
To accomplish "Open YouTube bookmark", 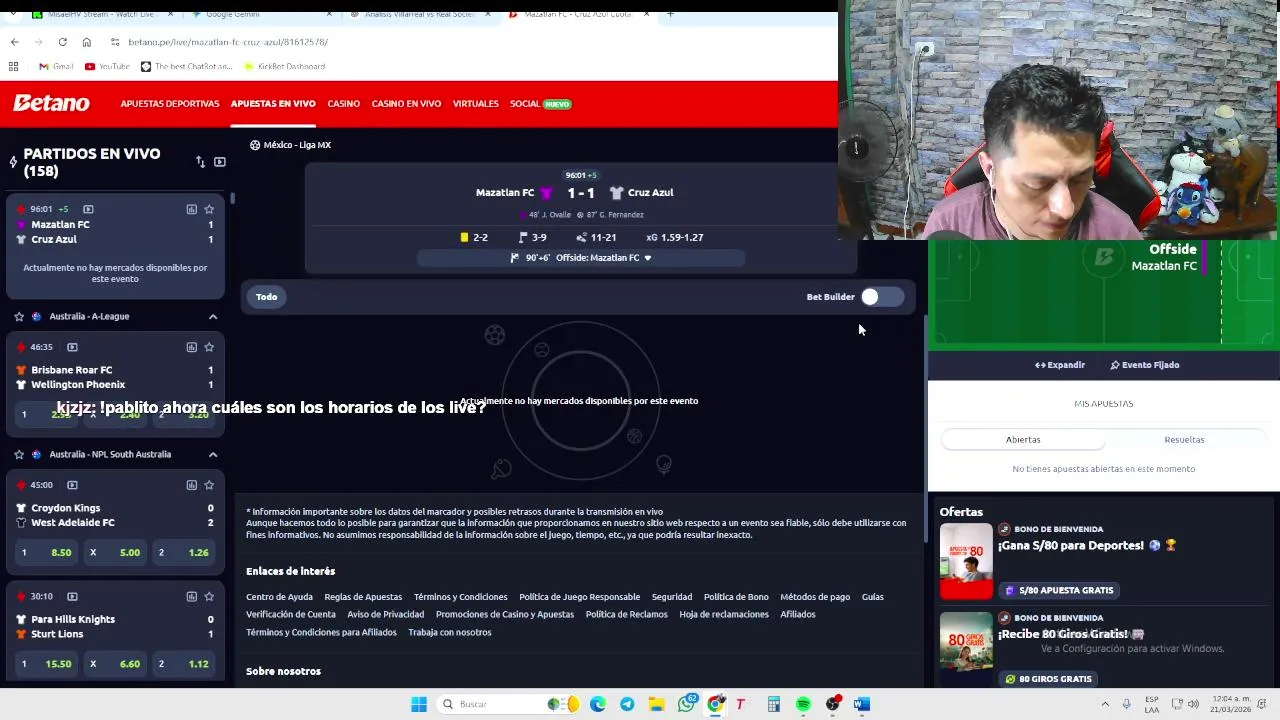I will (107, 66).
